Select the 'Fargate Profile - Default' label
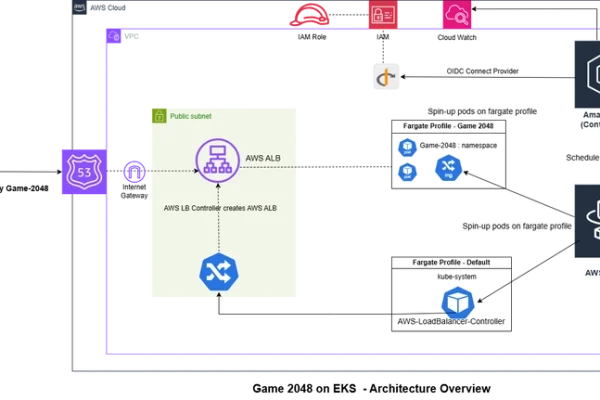Image resolution: width=600 pixels, height=400 pixels. (448, 263)
